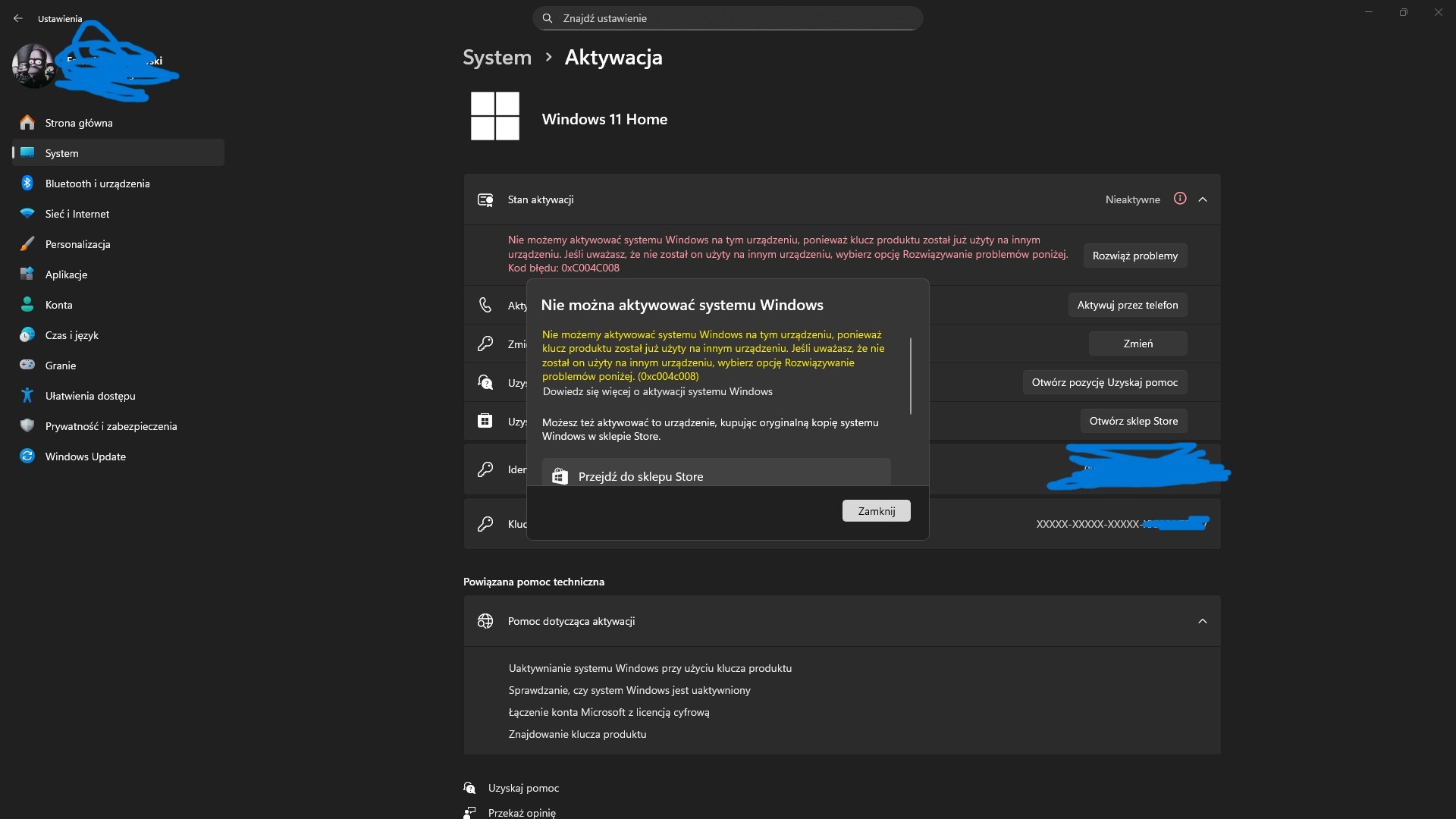
Task: Click the dialog's vertical scrollbar
Action: point(911,376)
